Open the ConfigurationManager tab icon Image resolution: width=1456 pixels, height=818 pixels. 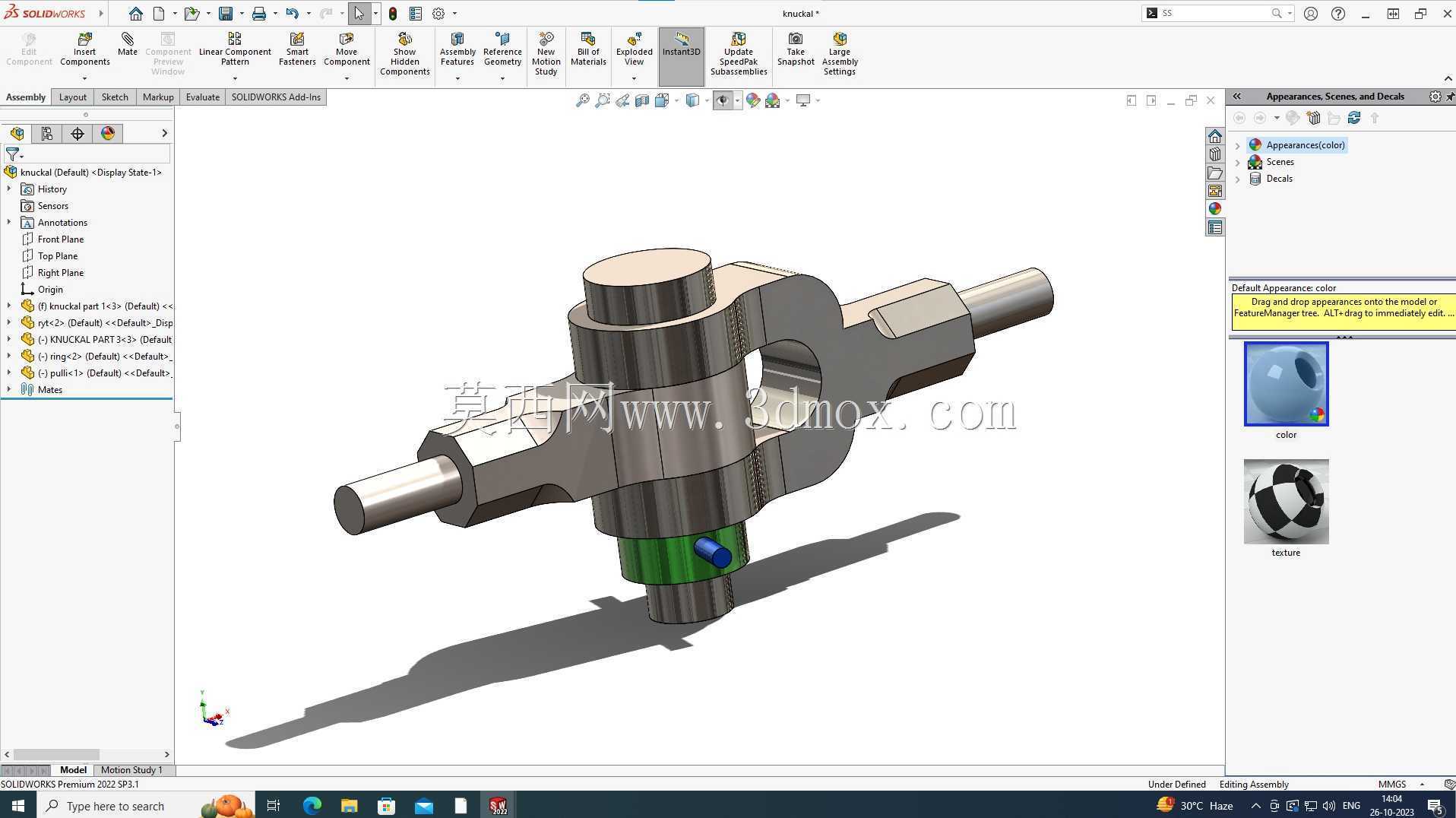[78, 134]
